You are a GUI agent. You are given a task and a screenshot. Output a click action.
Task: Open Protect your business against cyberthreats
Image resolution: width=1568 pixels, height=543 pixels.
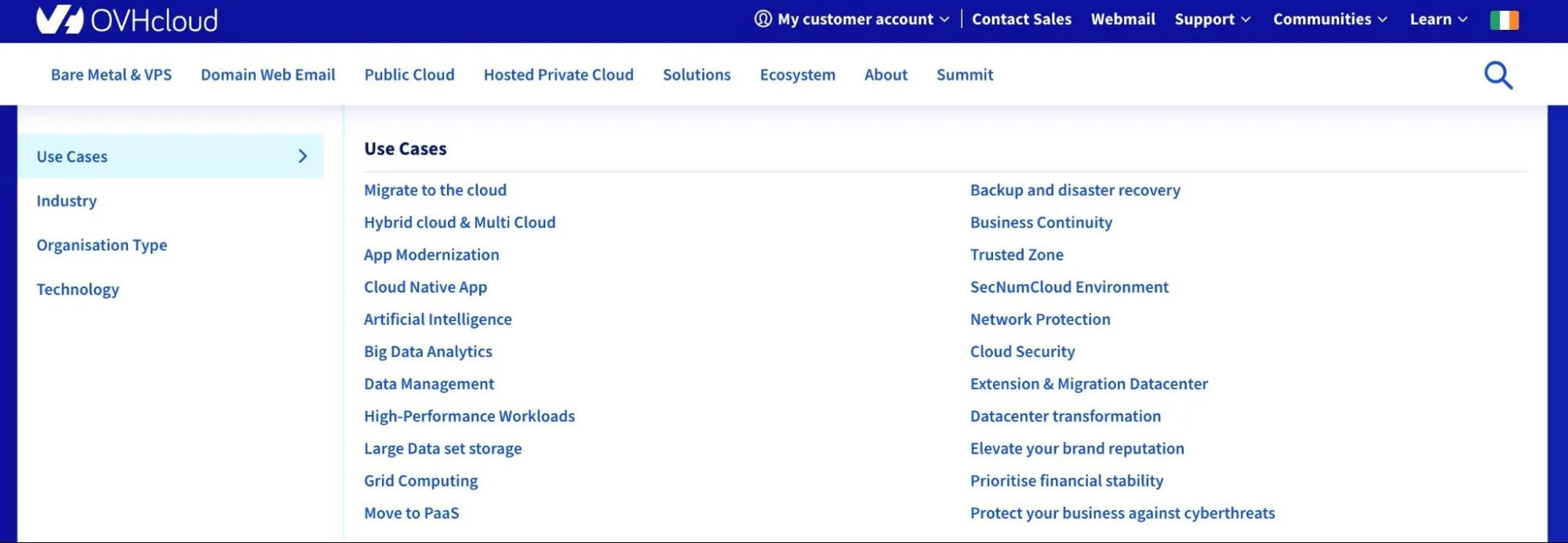(x=1122, y=513)
